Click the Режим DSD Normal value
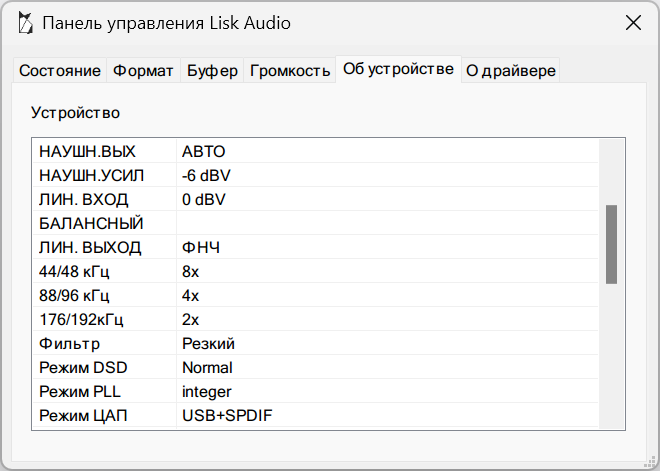The width and height of the screenshot is (660, 471). click(x=207, y=368)
